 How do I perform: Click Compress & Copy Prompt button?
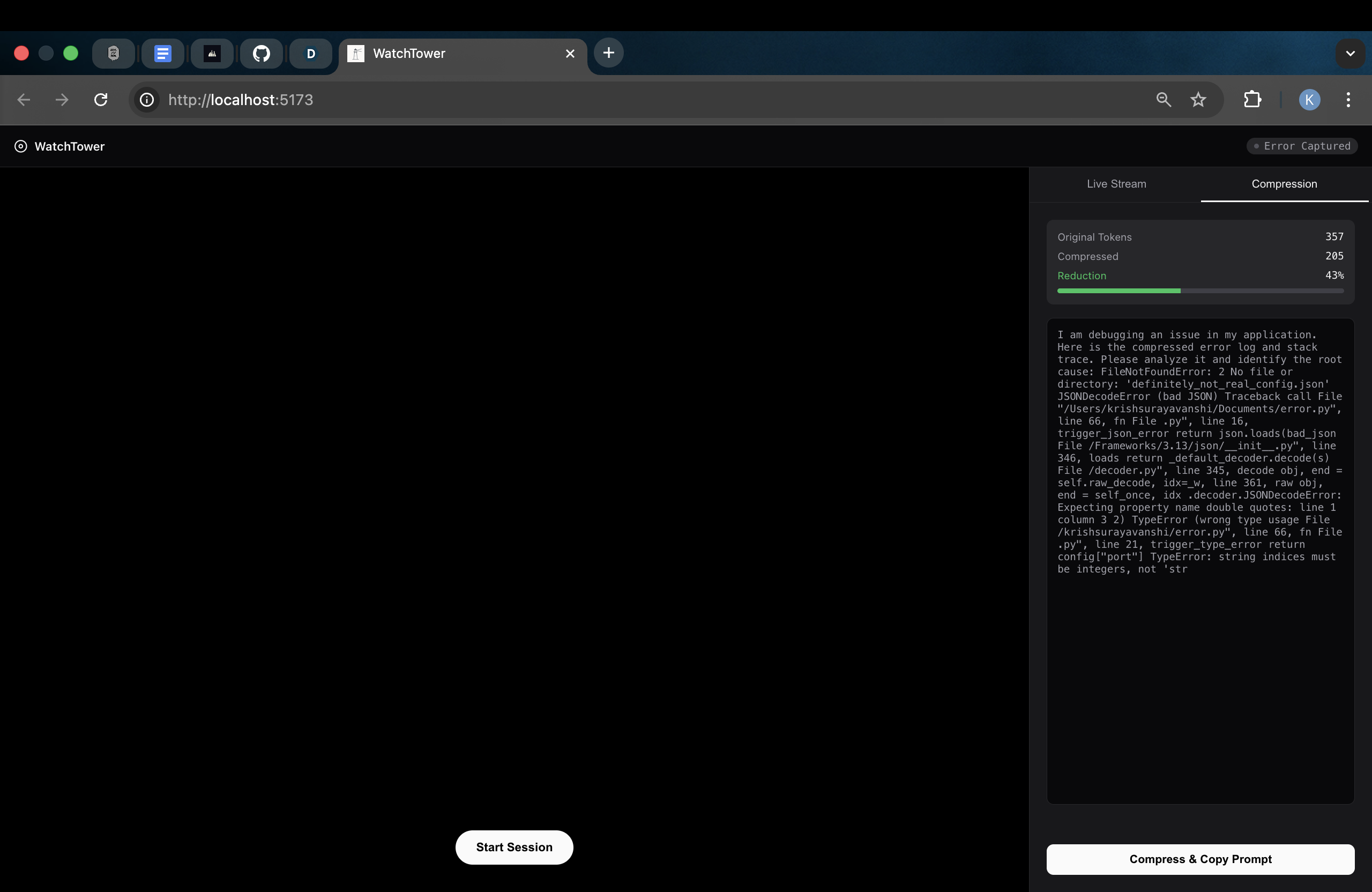1200,859
